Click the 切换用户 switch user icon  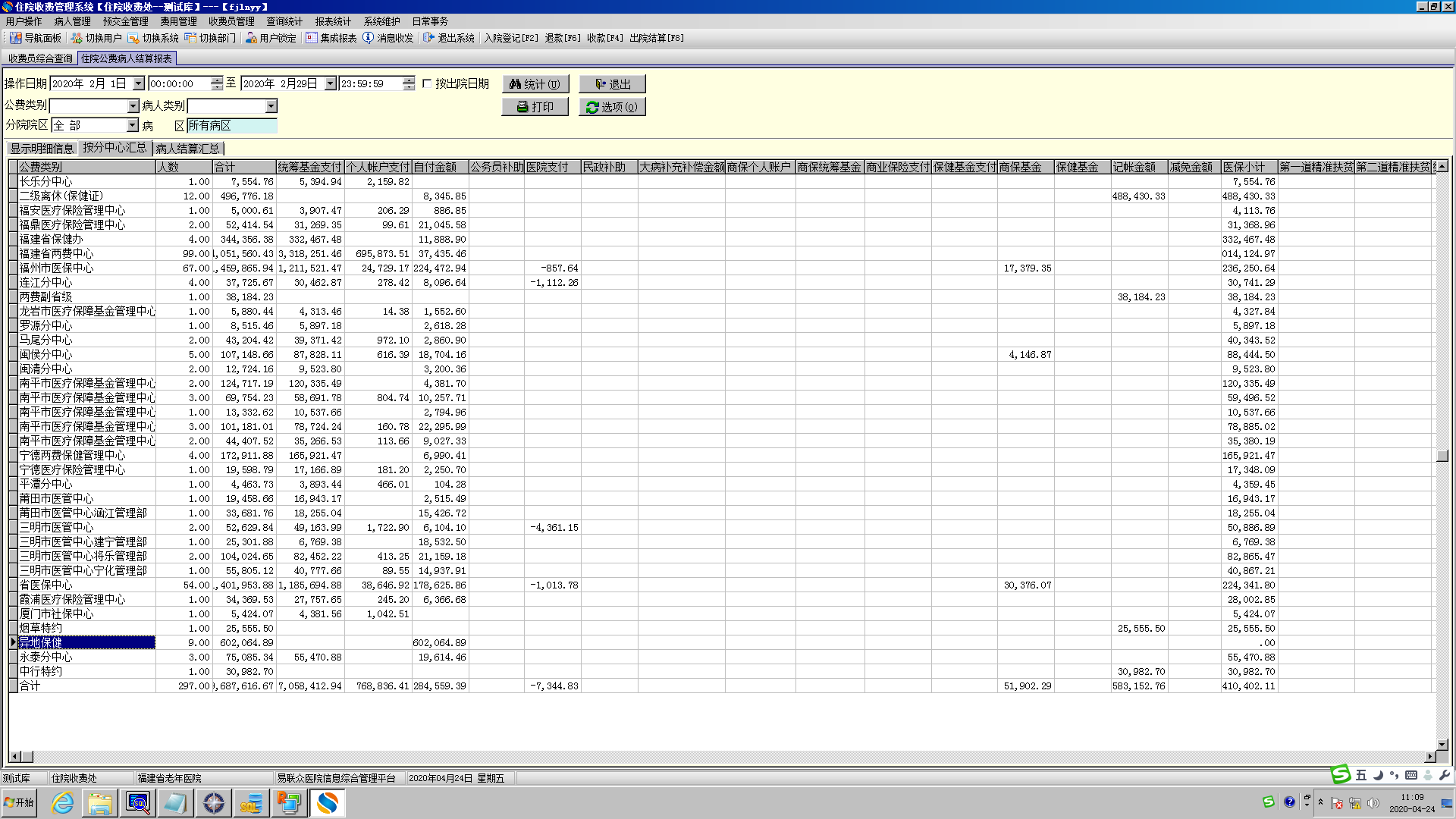pos(77,38)
